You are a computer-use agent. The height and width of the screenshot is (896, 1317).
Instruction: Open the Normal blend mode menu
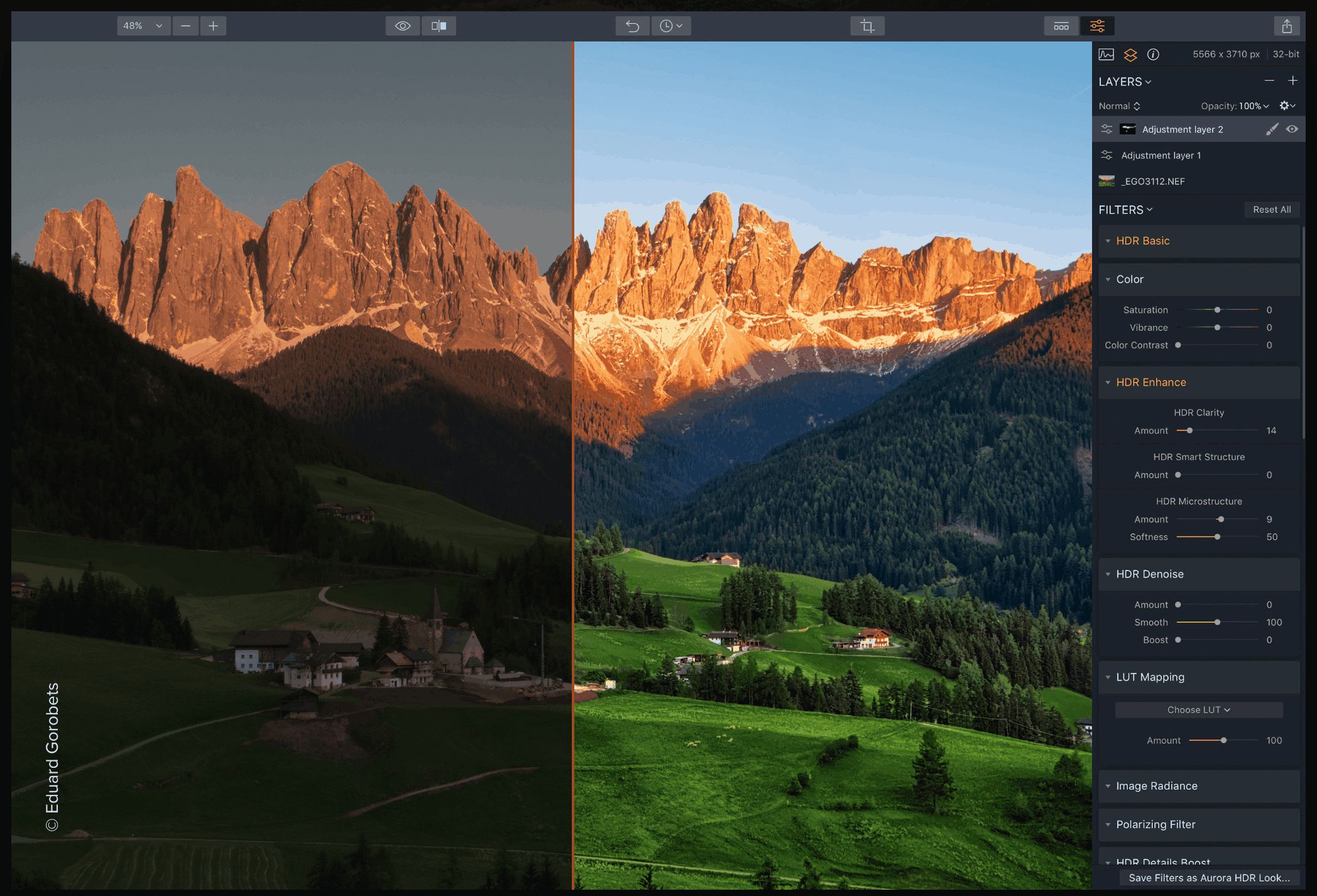[x=1119, y=106]
